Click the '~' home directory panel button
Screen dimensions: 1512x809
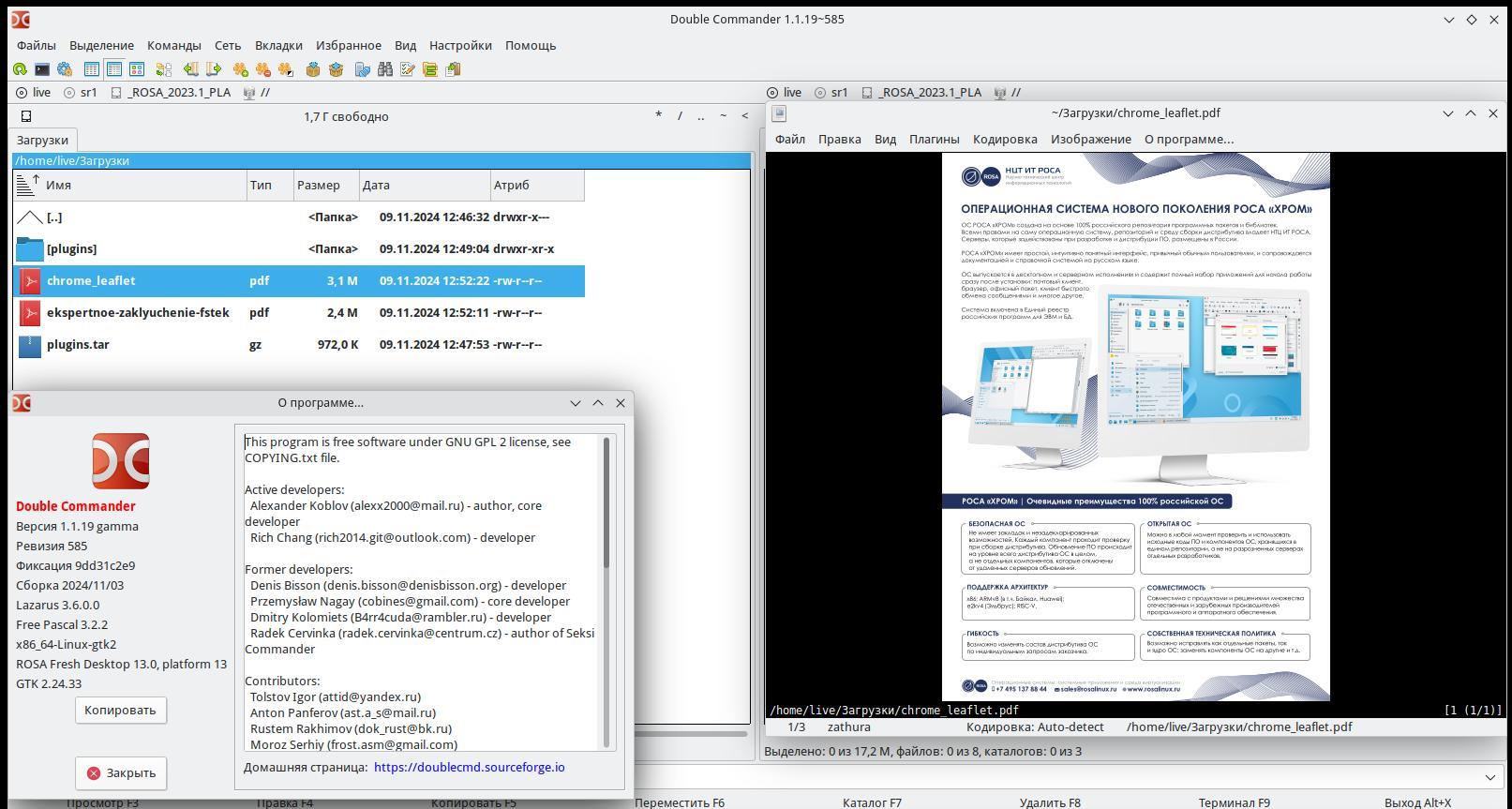coord(723,116)
